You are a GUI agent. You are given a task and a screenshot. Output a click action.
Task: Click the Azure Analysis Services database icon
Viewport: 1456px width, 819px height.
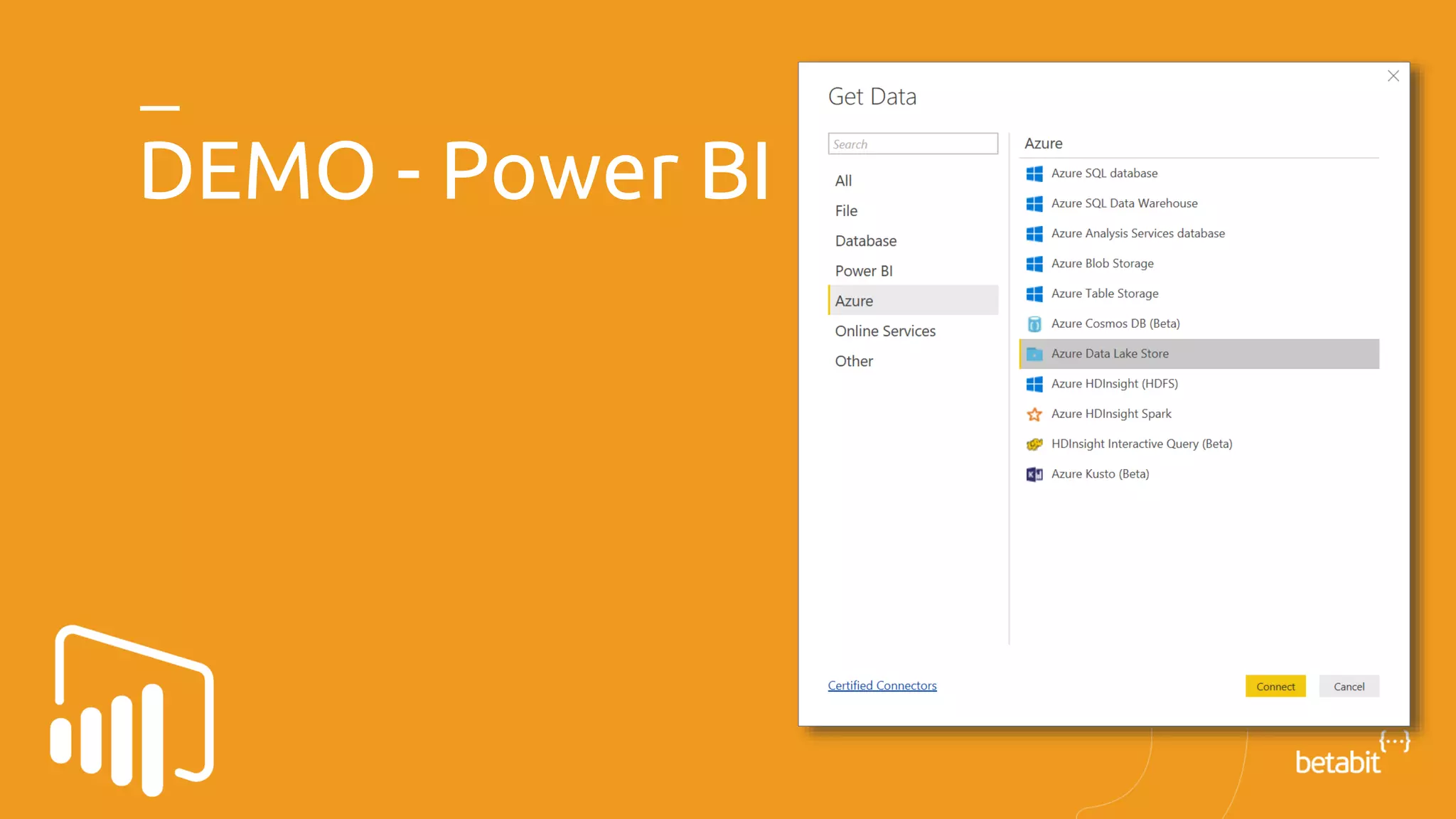click(x=1034, y=233)
